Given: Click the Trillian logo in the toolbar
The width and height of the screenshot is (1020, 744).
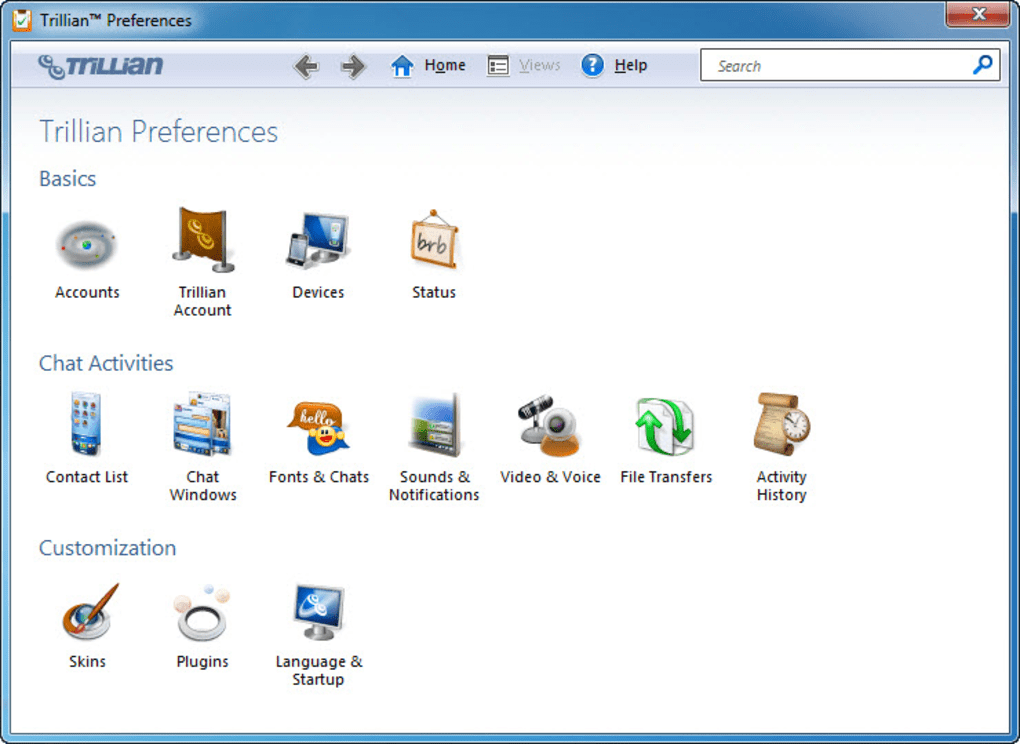Looking at the screenshot, I should [101, 66].
